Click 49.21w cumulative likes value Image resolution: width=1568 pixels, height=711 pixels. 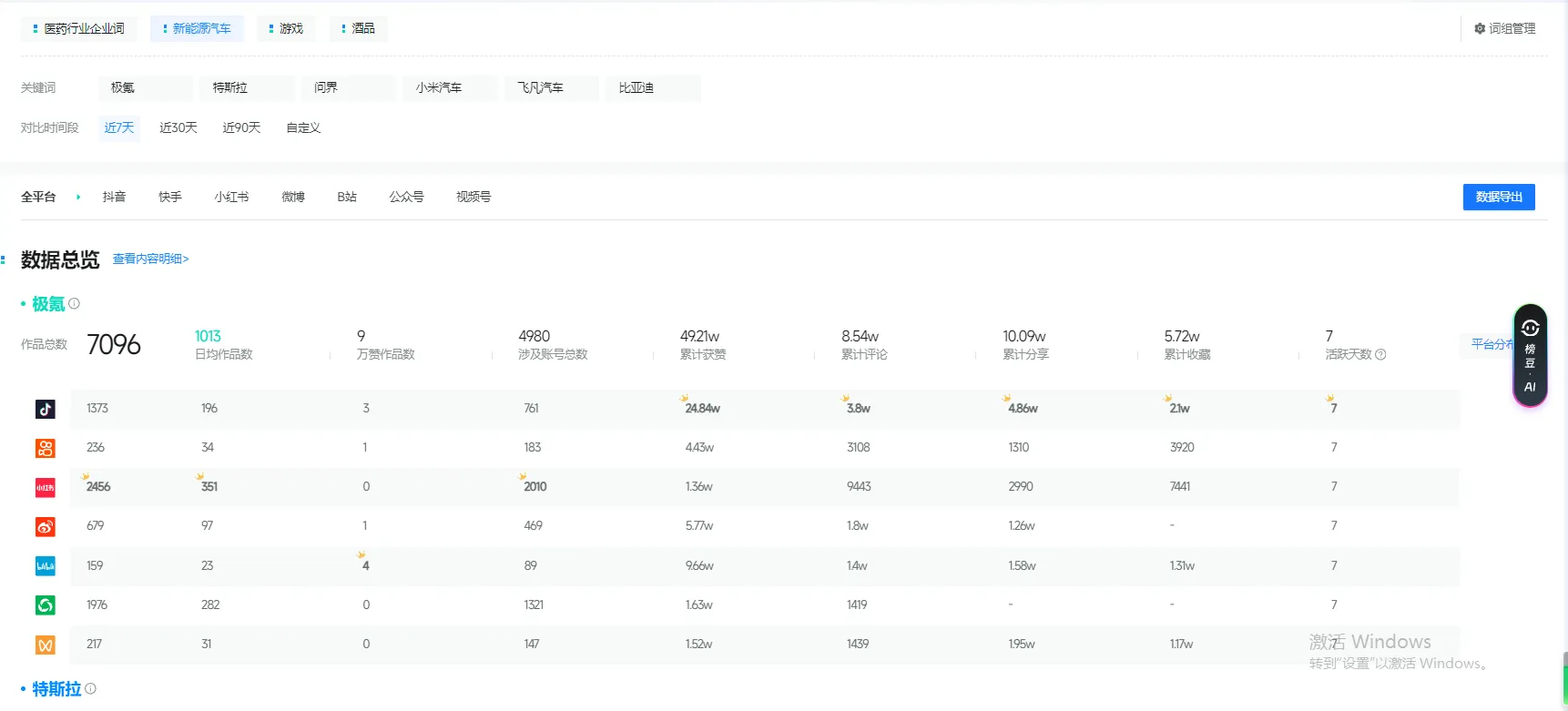(x=699, y=337)
